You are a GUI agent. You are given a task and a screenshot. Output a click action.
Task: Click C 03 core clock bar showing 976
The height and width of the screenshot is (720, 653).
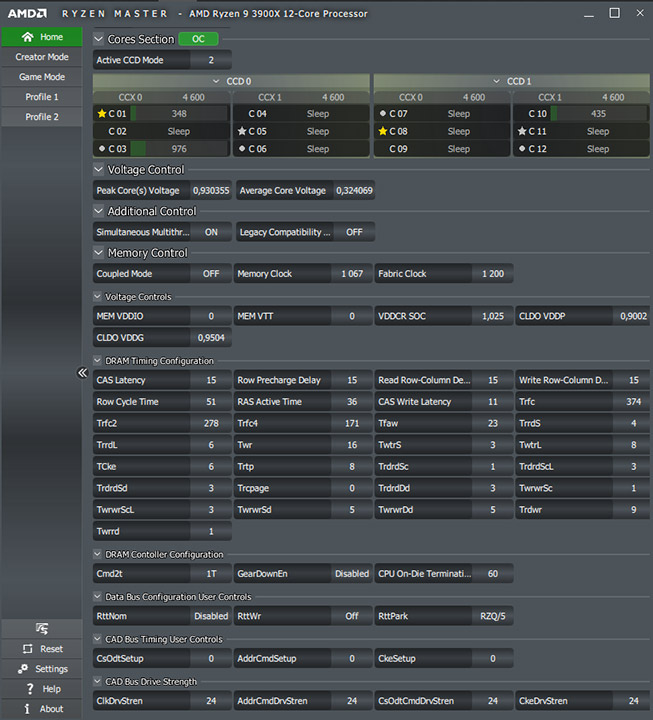[x=179, y=149]
